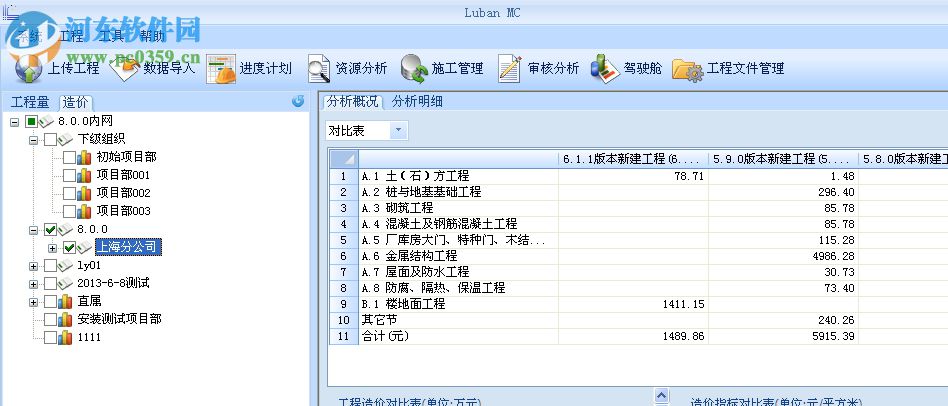This screenshot has width=948, height=406.
Task: Select the 2013-6-8测试 tree label
Action: tap(113, 283)
